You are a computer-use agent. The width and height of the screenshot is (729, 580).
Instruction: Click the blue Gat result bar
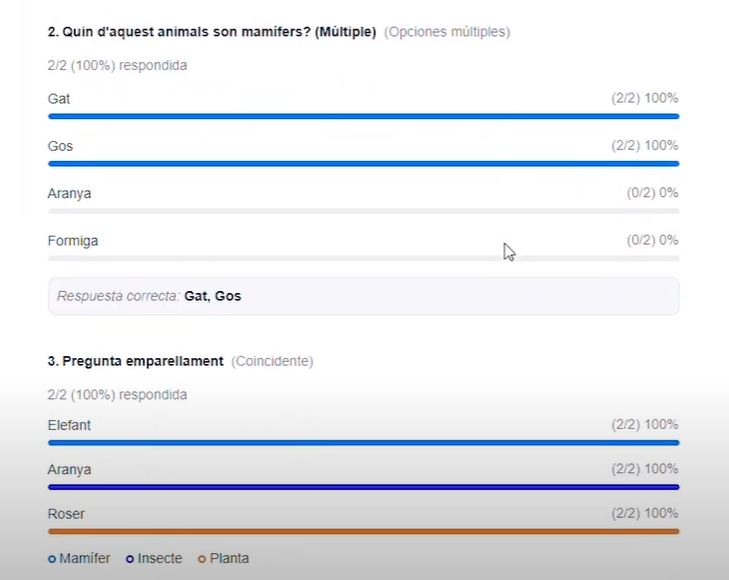pyautogui.click(x=363, y=116)
